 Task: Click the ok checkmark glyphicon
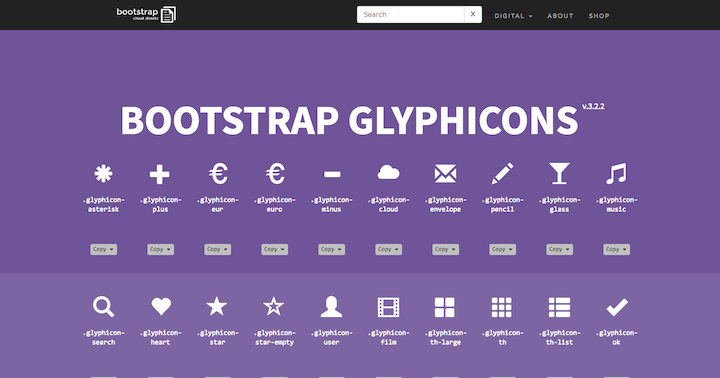pyautogui.click(x=617, y=307)
